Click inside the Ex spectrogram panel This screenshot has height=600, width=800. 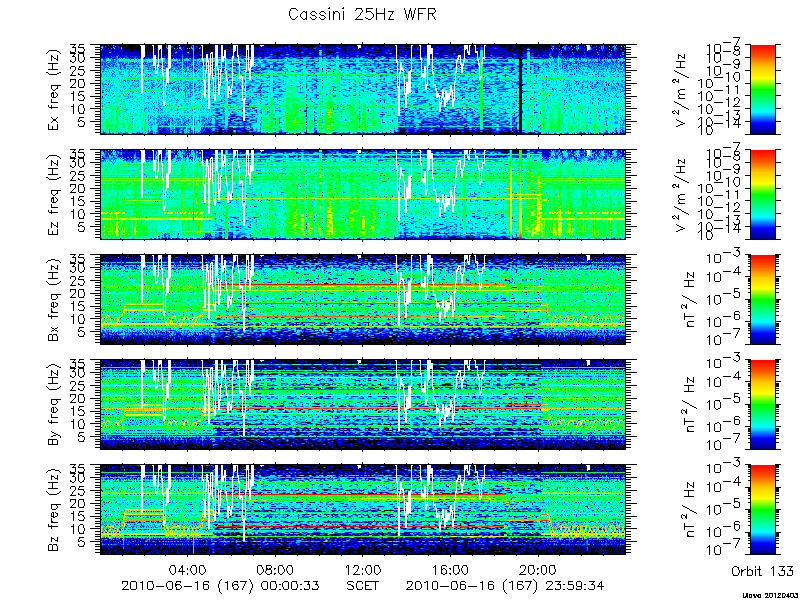coord(362,89)
